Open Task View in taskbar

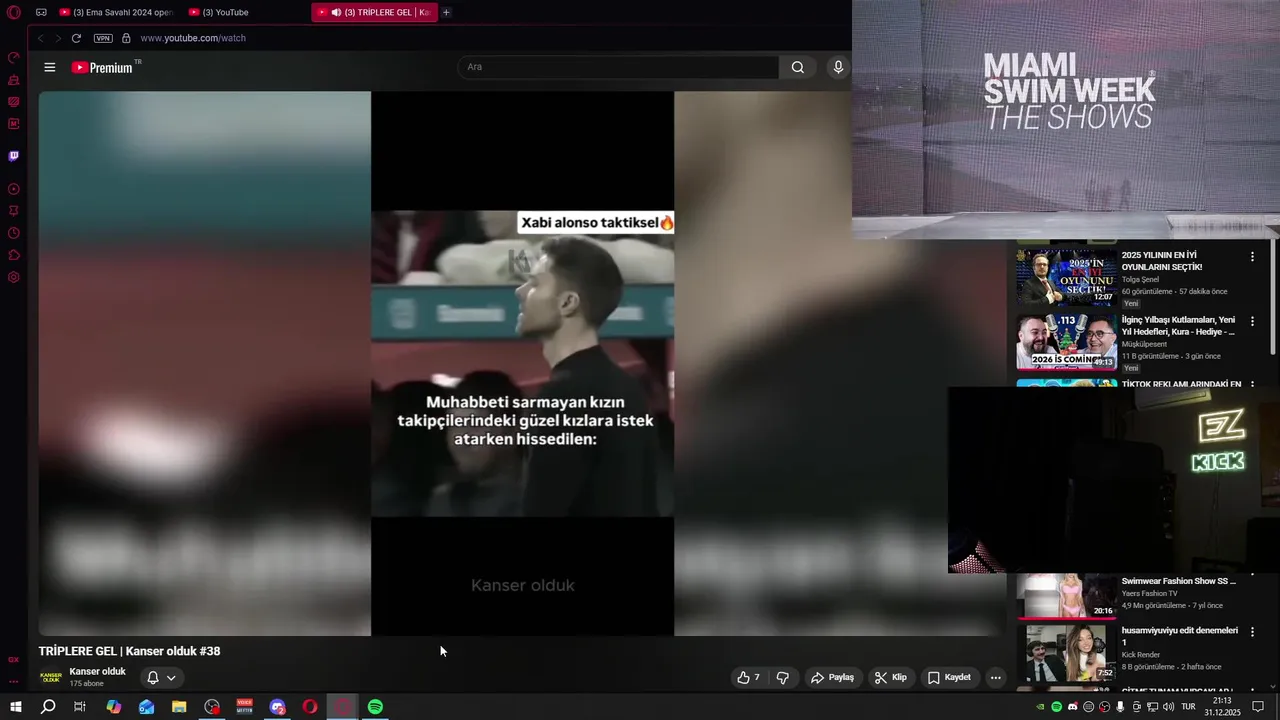[x=80, y=707]
